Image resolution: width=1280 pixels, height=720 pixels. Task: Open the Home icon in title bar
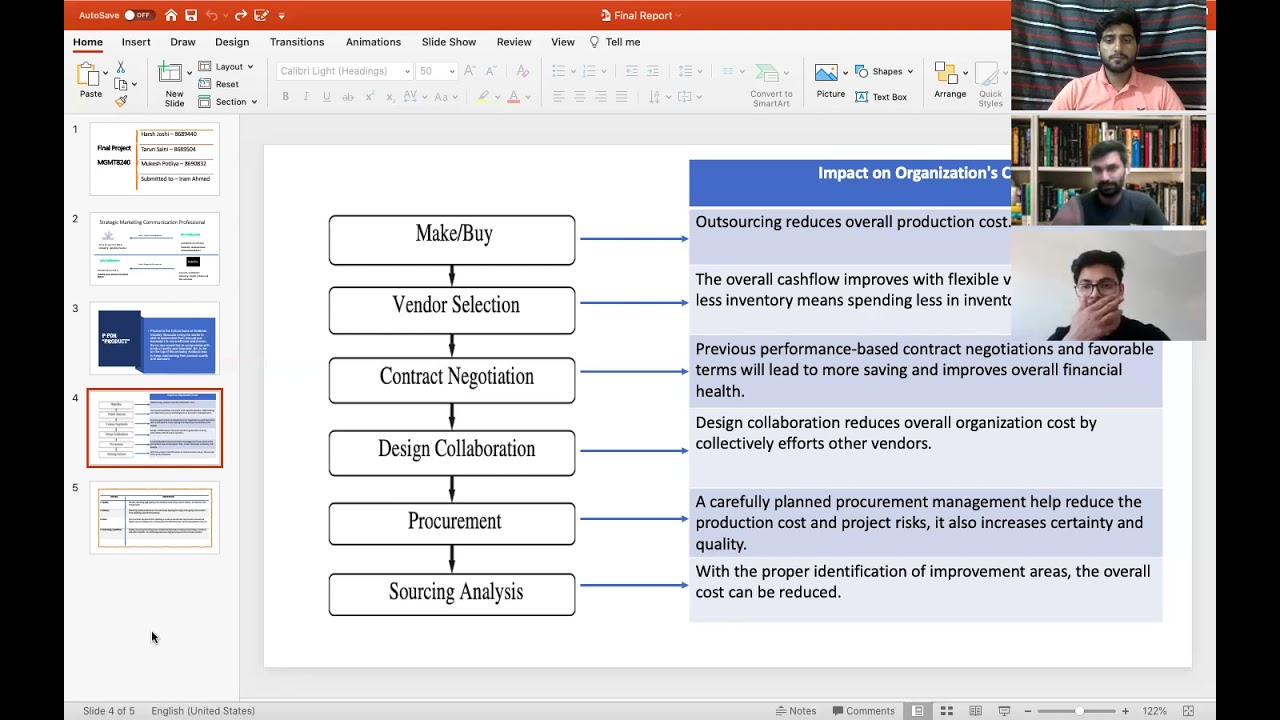[x=171, y=15]
